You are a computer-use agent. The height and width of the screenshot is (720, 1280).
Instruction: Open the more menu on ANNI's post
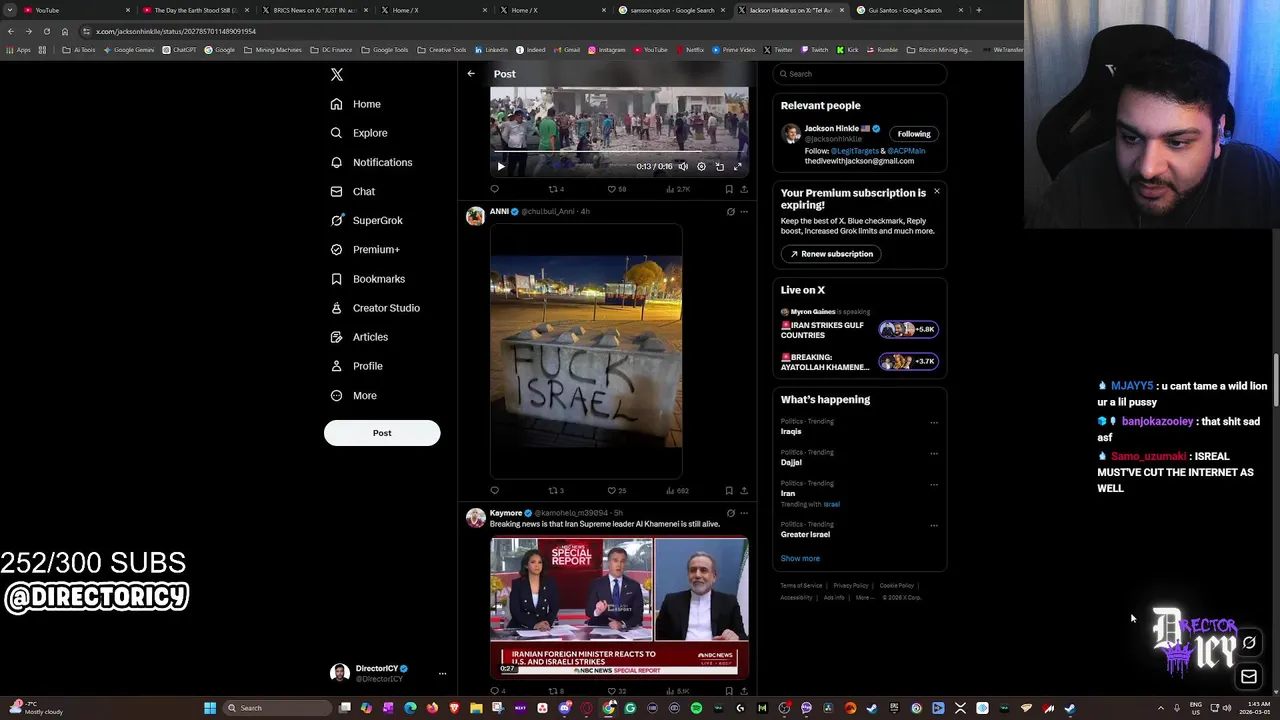coord(744,212)
